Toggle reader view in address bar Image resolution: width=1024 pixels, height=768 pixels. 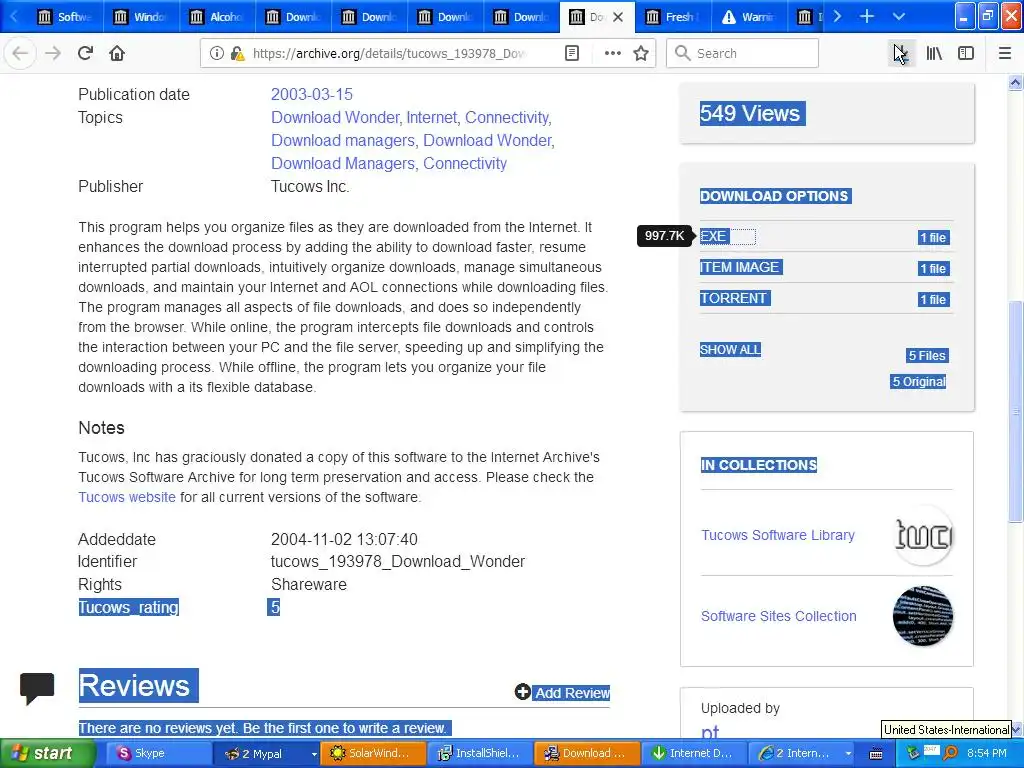click(x=571, y=53)
